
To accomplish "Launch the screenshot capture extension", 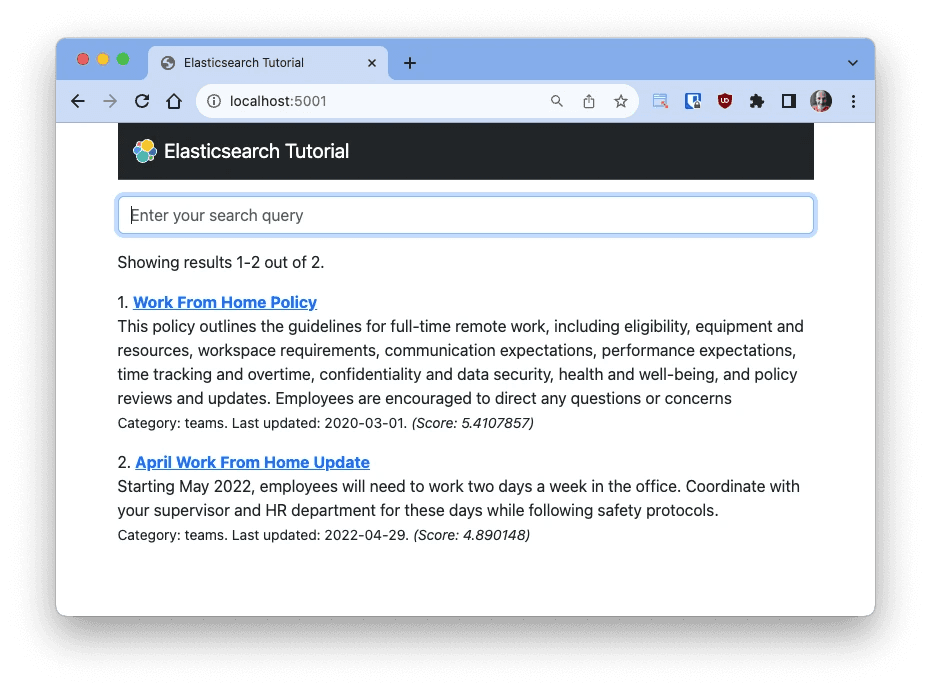I will click(x=660, y=101).
